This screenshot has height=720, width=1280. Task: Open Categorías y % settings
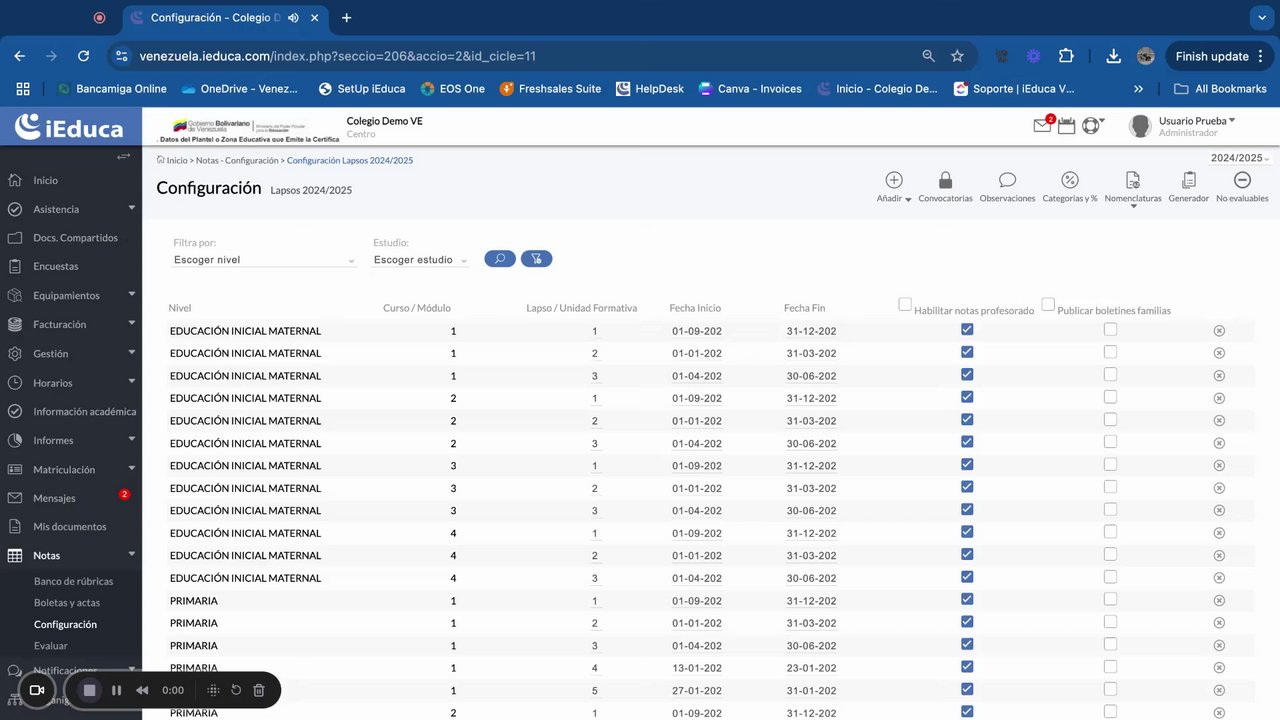[1069, 181]
